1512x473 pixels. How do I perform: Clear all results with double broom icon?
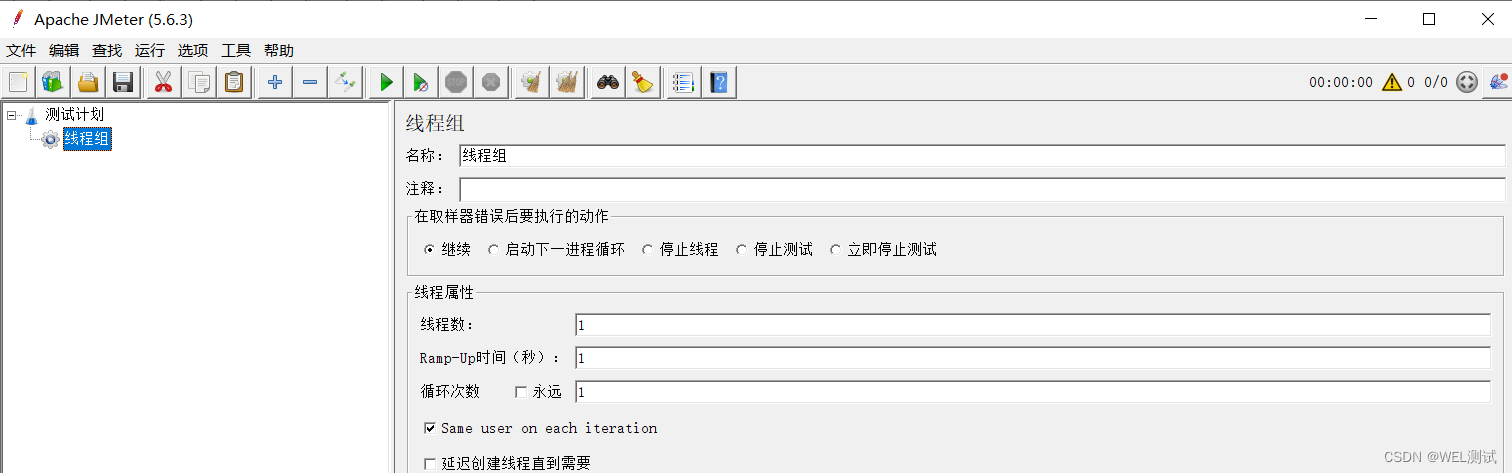[x=567, y=82]
